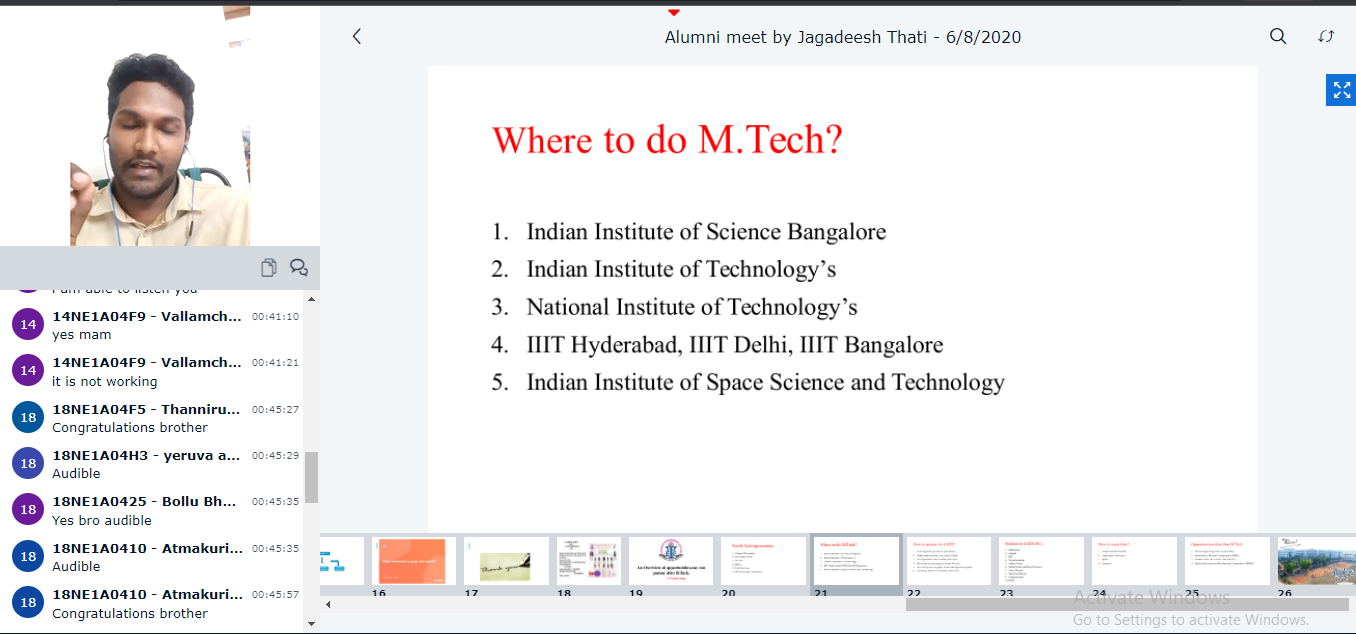Click sender name '18NE1A04H3 - yeruva a...'
Viewport: 1356px width, 634px height.
(x=146, y=455)
